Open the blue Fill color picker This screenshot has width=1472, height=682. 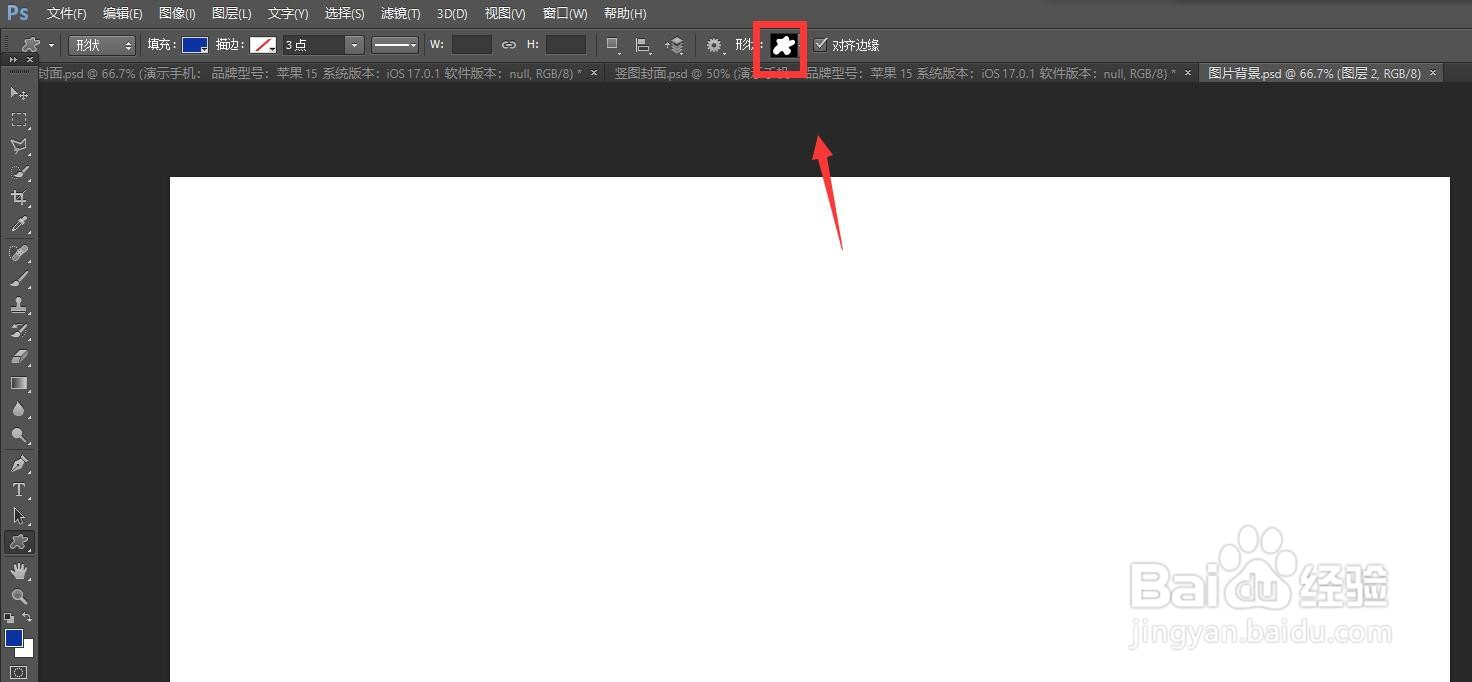195,45
